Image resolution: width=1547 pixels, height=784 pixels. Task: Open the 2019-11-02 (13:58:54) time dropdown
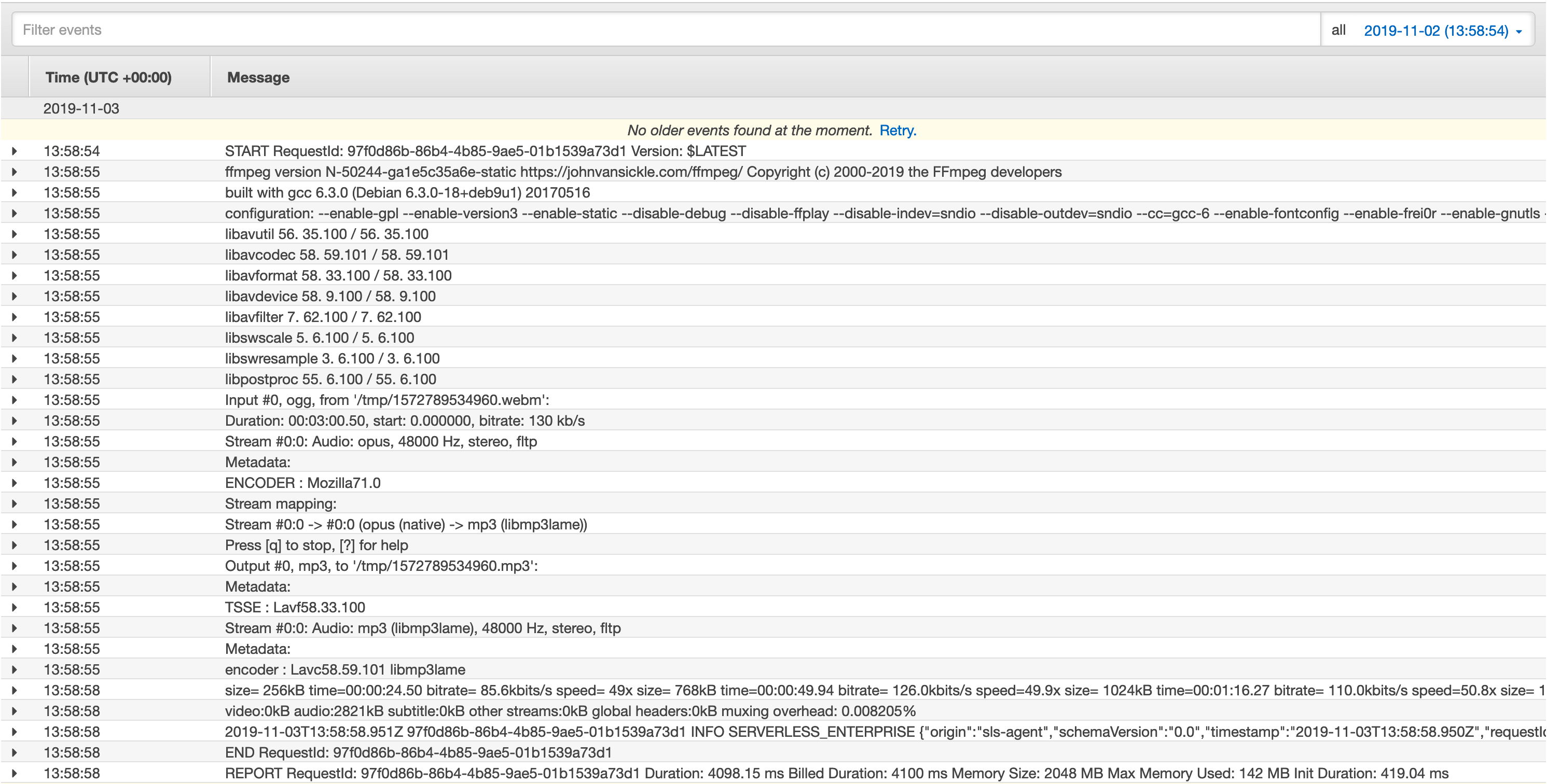1442,31
